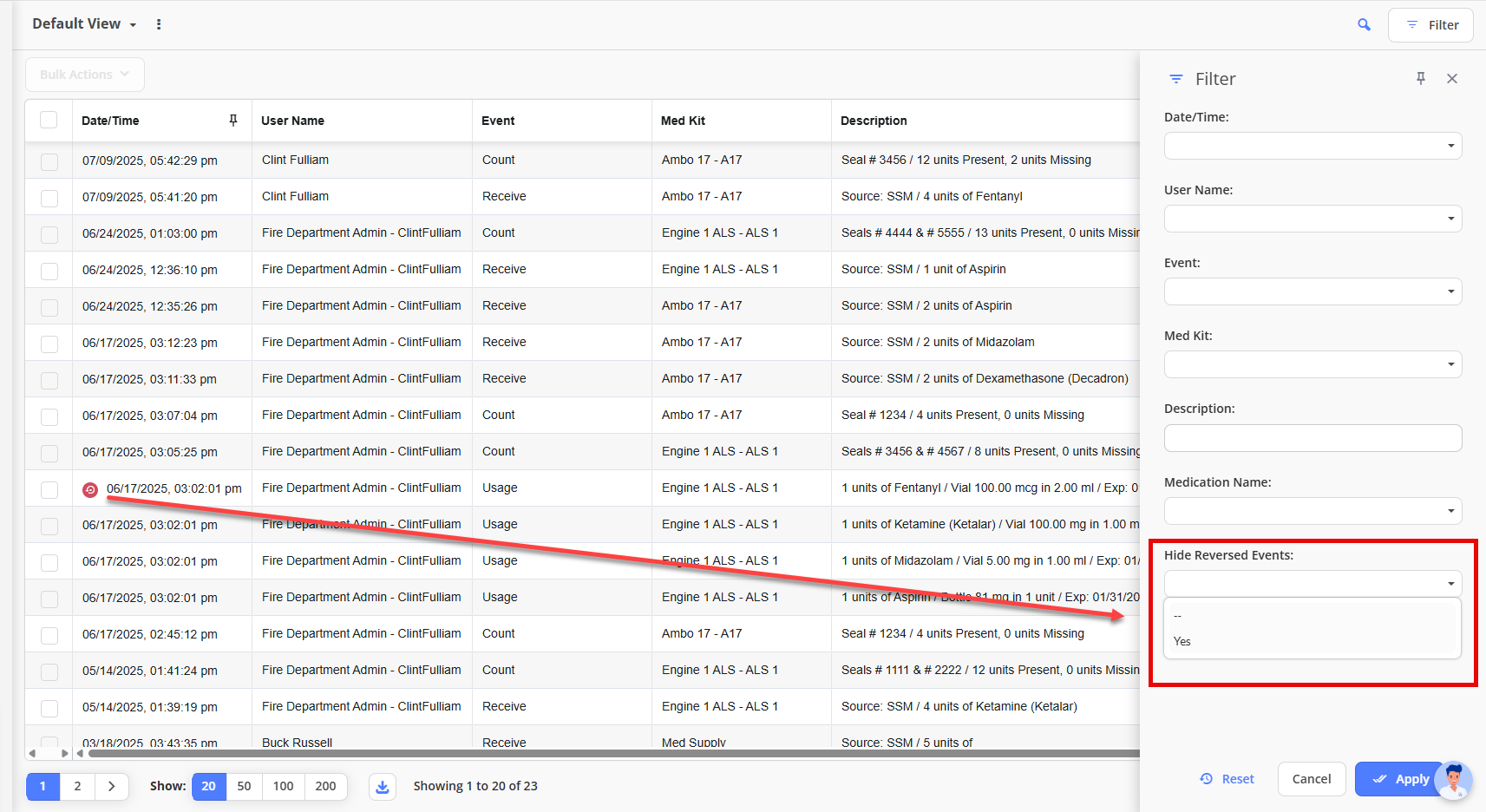
Task: Toggle the select-all header checkbox
Action: coord(49,120)
